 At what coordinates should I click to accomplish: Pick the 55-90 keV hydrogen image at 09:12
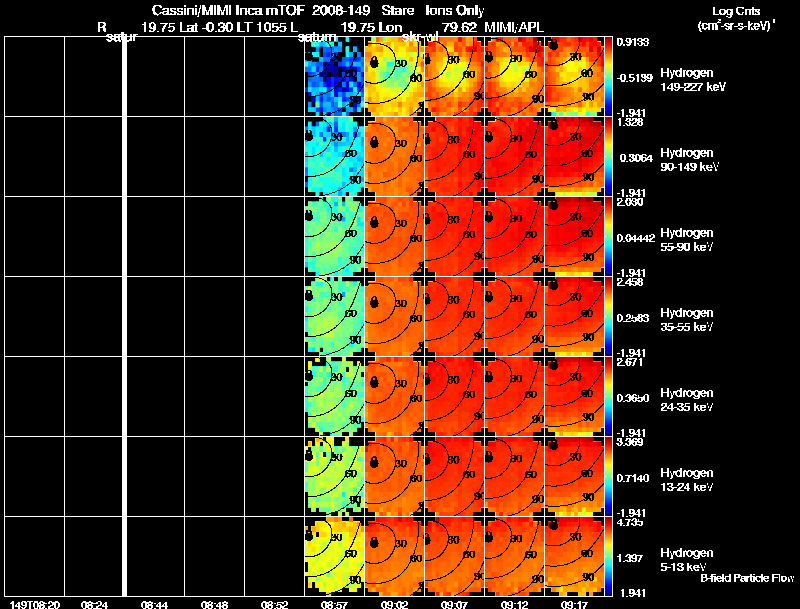(514, 236)
